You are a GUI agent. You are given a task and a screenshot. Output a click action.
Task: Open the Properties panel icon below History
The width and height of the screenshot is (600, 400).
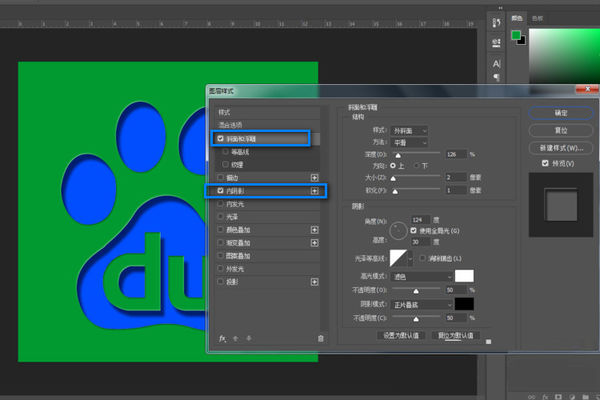496,42
